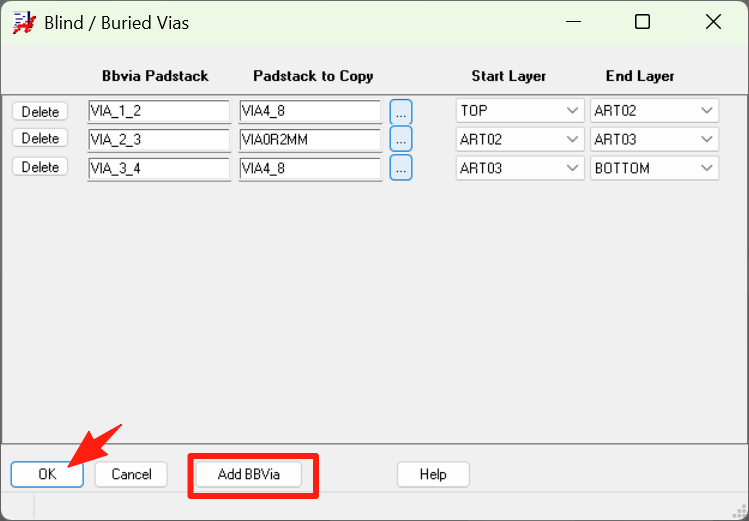Click the Allegro app icon in title bar
Screen dimensions: 749x521
(24, 22)
